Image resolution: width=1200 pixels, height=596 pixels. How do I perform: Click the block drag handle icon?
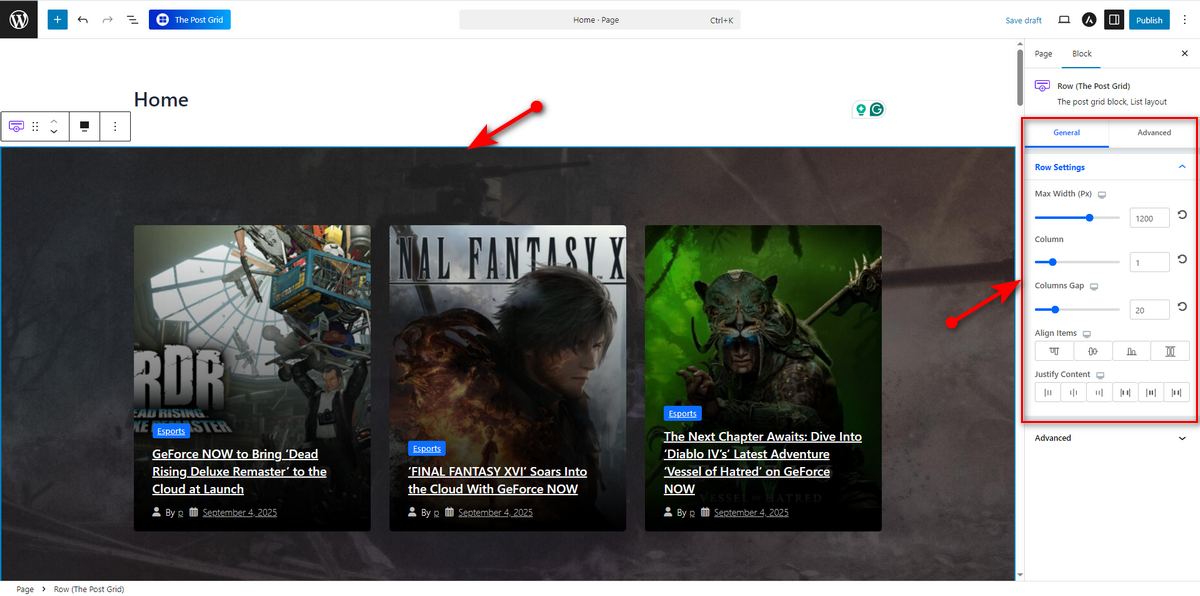36,126
